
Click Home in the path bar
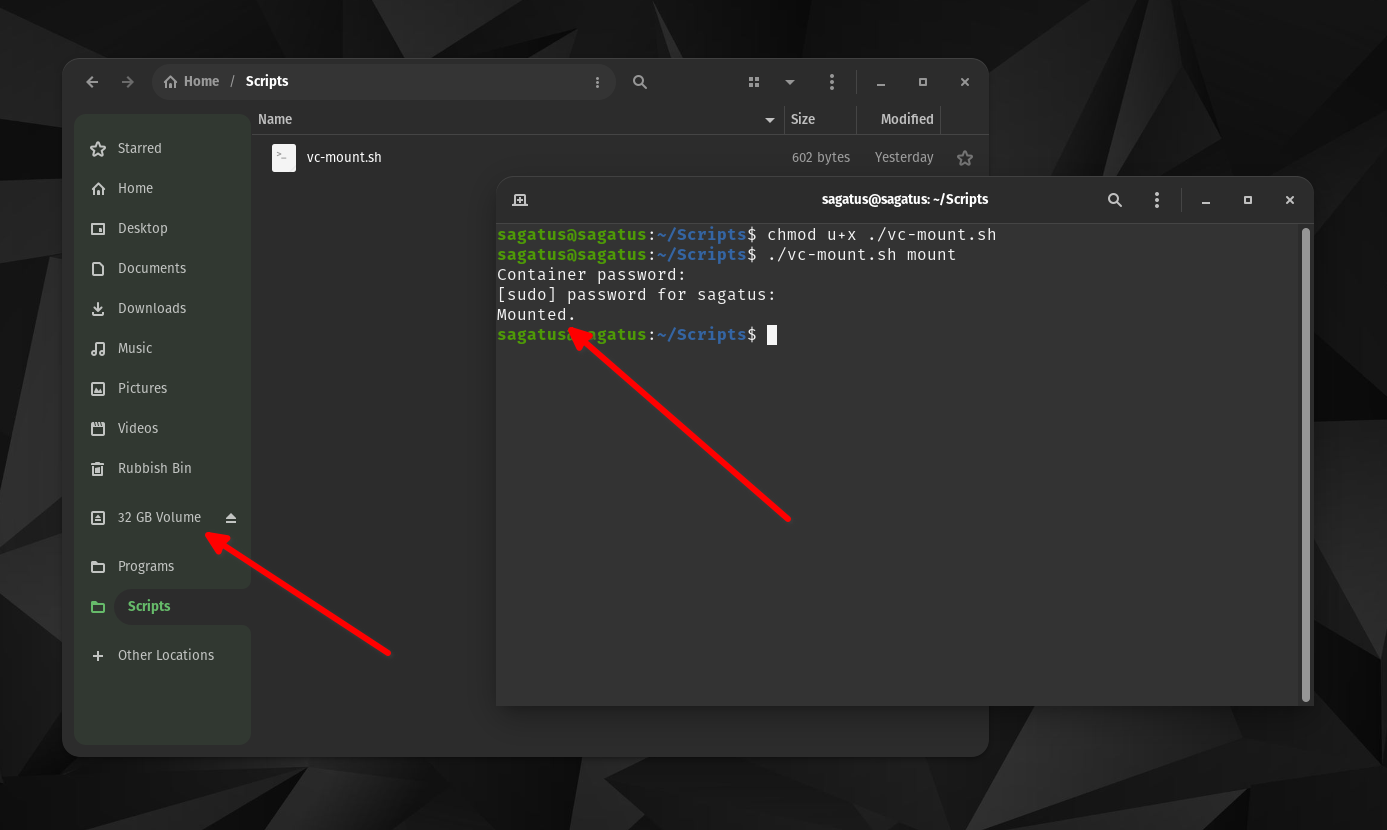191,82
